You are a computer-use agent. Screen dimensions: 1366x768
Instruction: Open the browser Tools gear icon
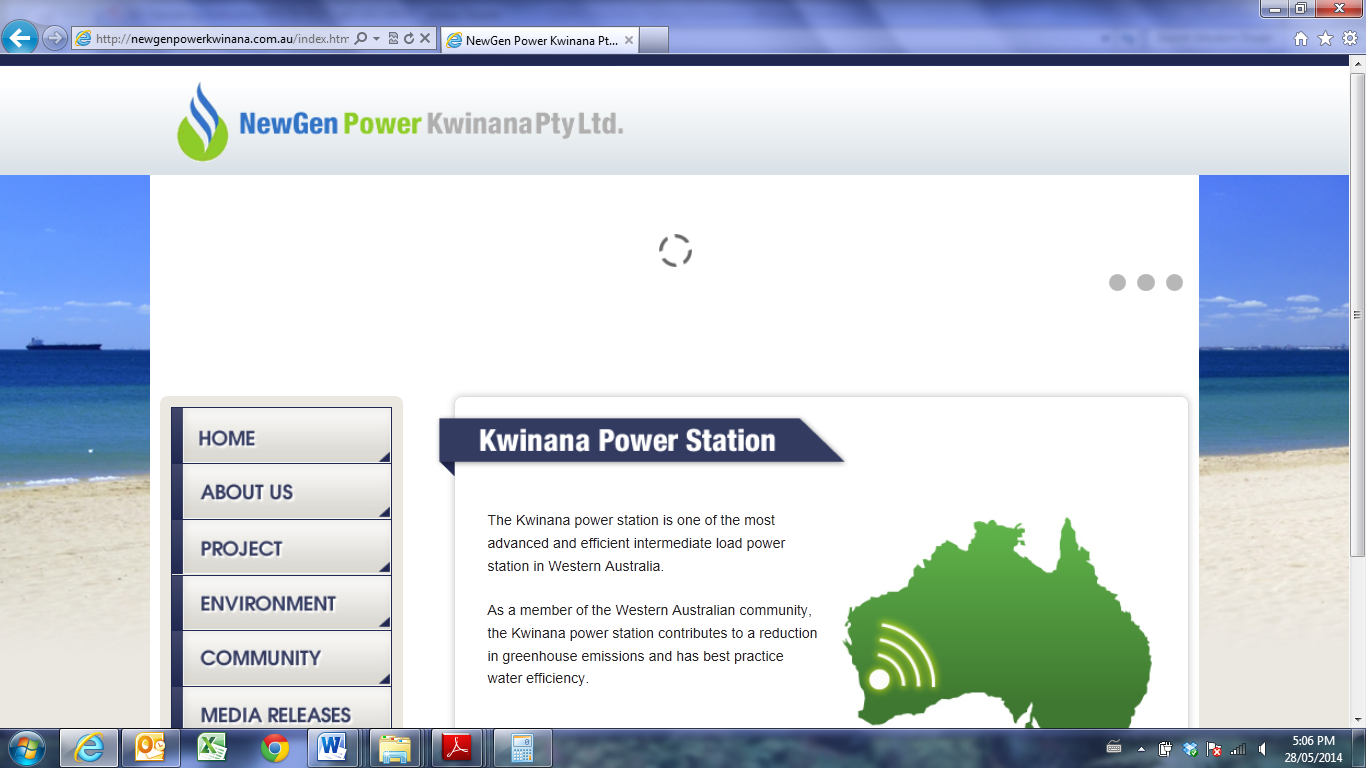(1349, 39)
